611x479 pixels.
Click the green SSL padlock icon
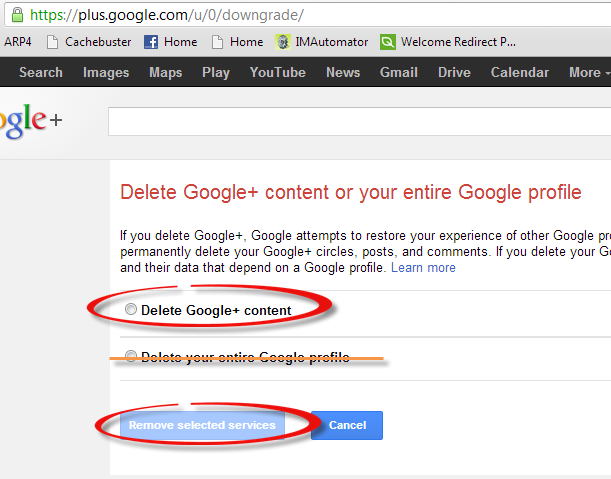click(17, 15)
